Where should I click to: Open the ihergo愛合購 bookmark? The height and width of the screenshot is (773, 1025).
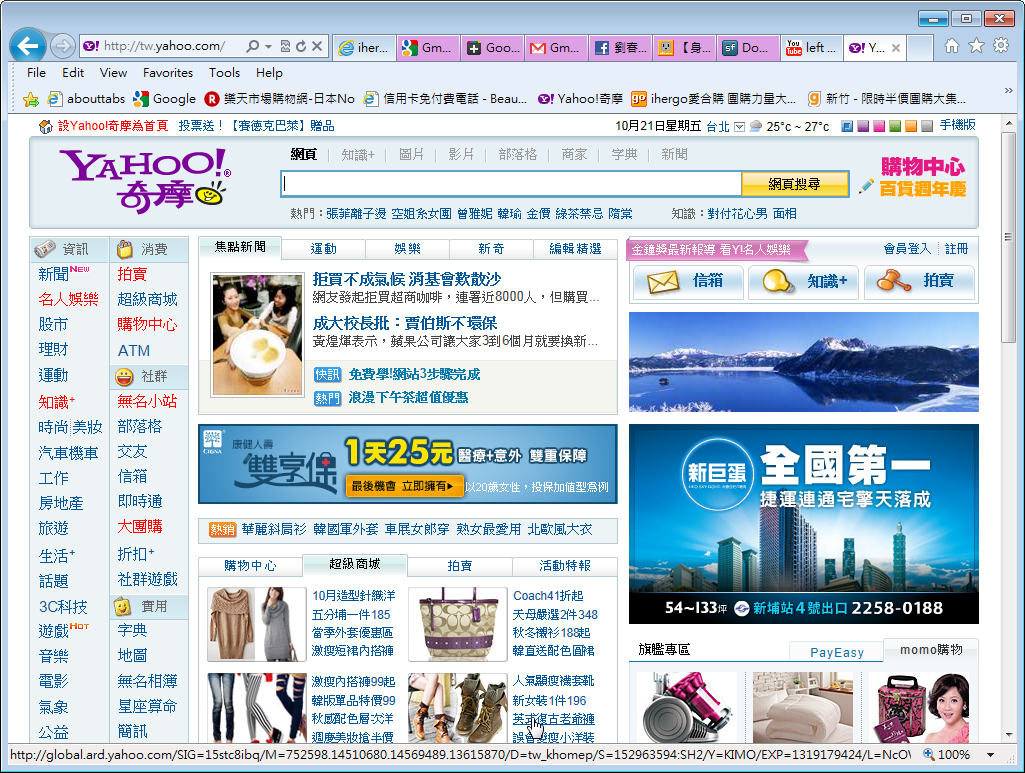(x=713, y=99)
